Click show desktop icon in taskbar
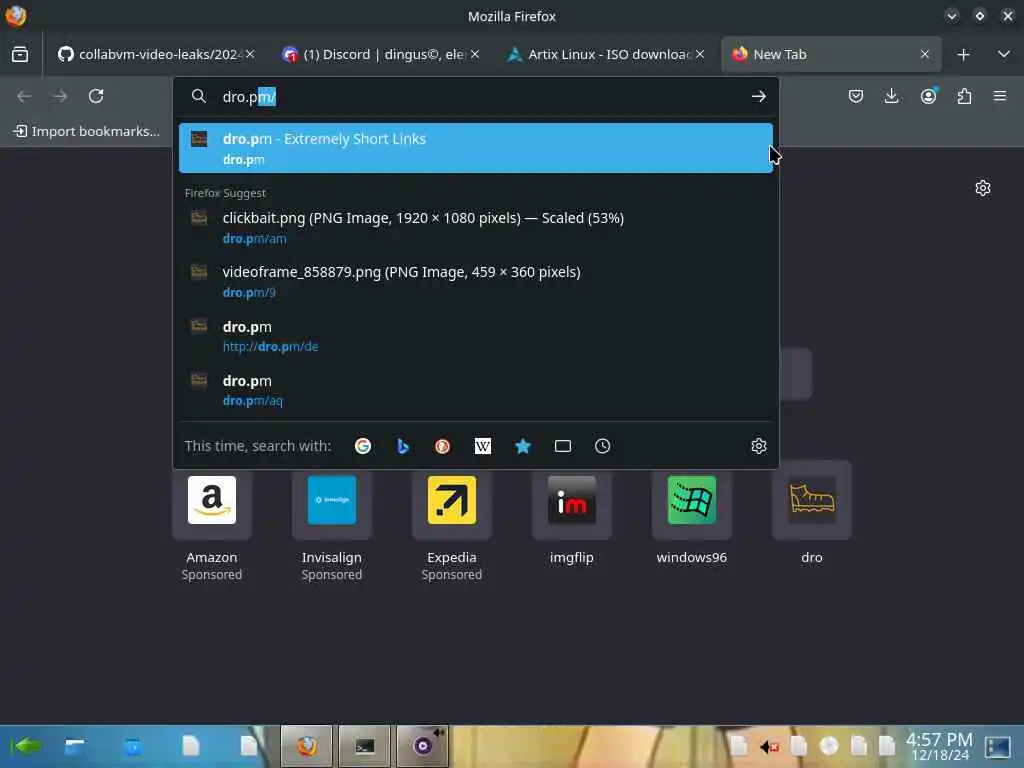The width and height of the screenshot is (1024, 768). (x=998, y=746)
